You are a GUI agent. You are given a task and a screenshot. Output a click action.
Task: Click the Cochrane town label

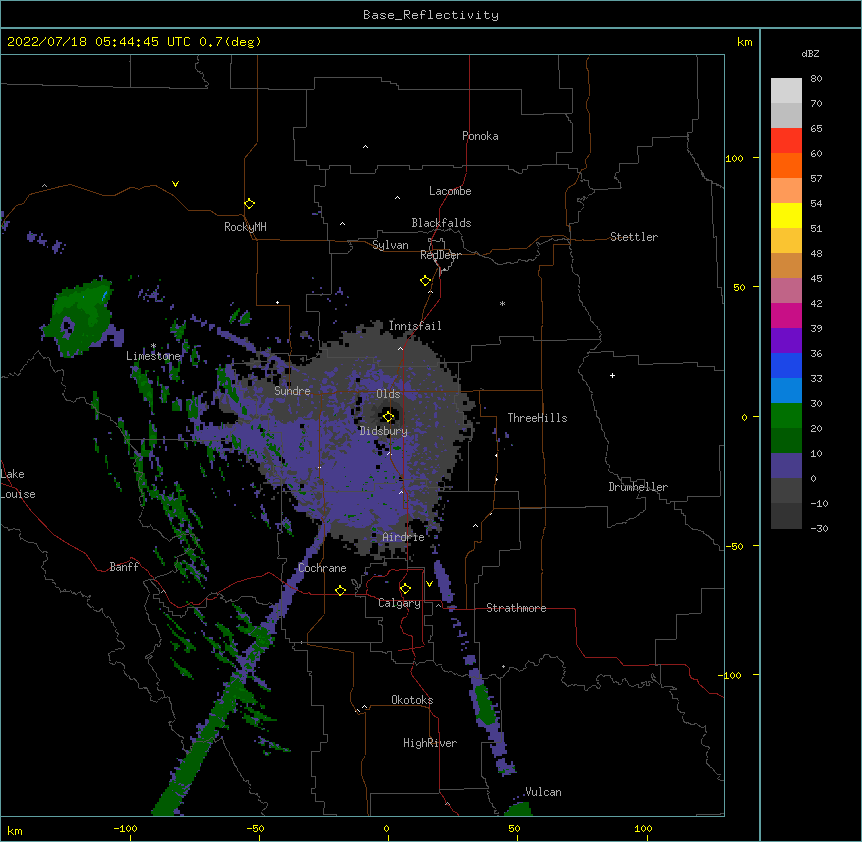322,568
